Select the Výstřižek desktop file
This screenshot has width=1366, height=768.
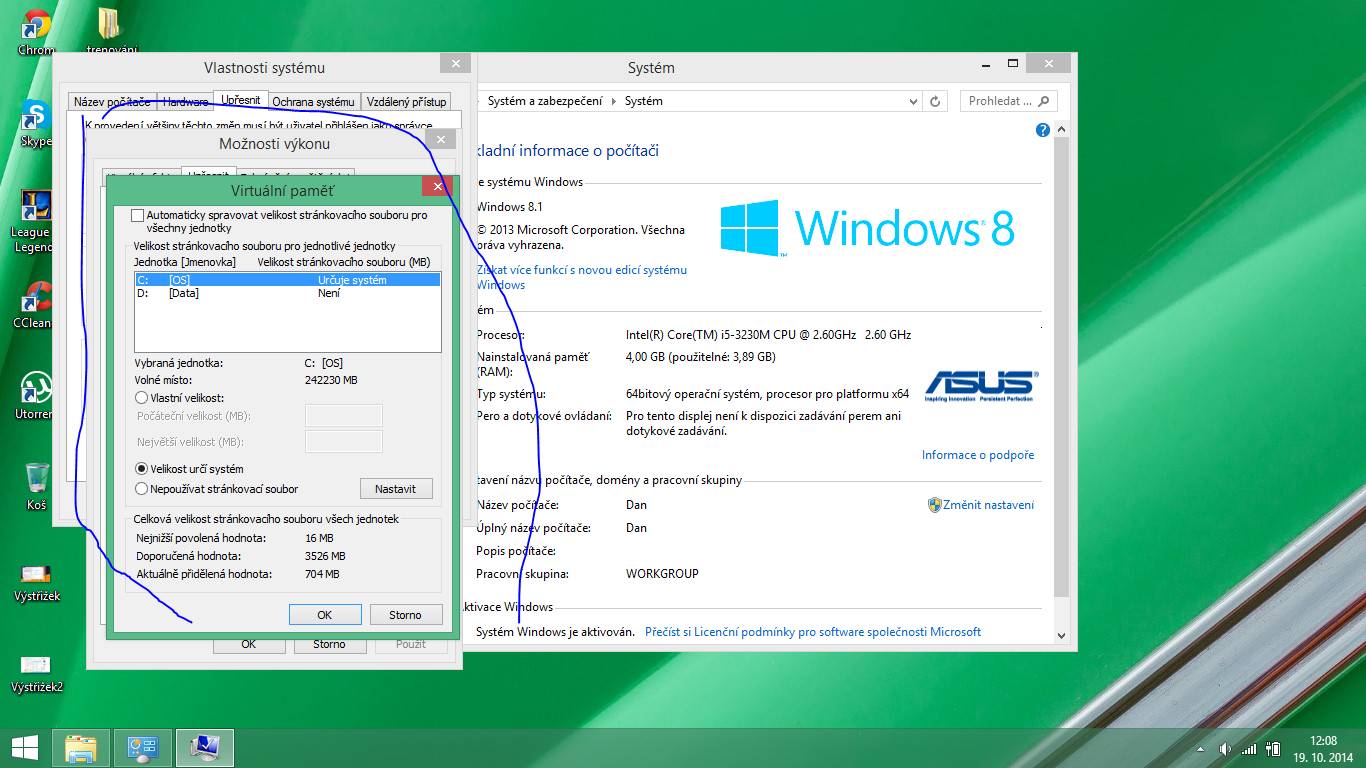tap(37, 582)
